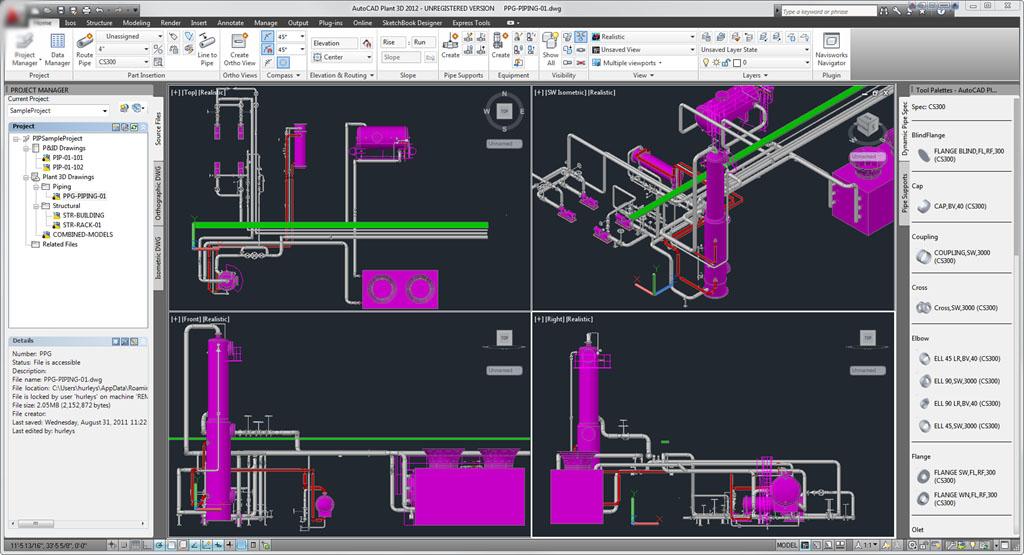Viewport: 1024px width, 555px height.
Task: Select FLANGE WN,FL,RF,300 palette item
Action: (958, 499)
